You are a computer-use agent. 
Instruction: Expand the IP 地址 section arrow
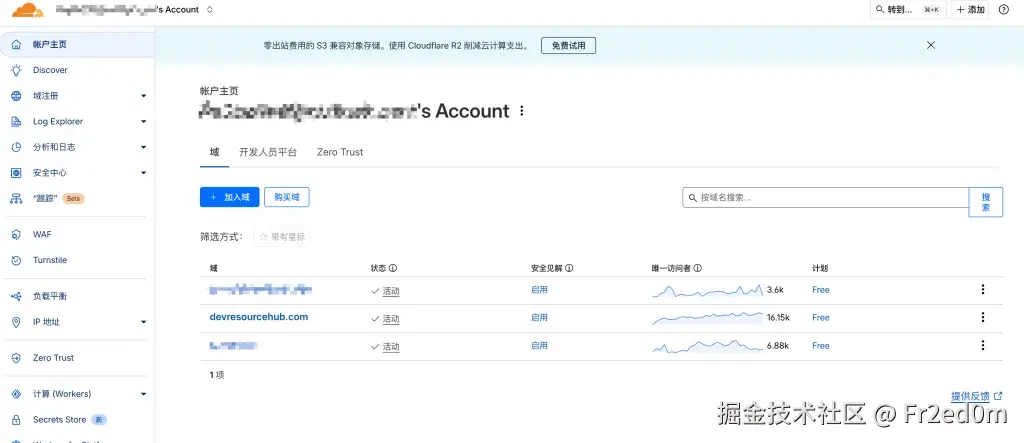point(144,322)
